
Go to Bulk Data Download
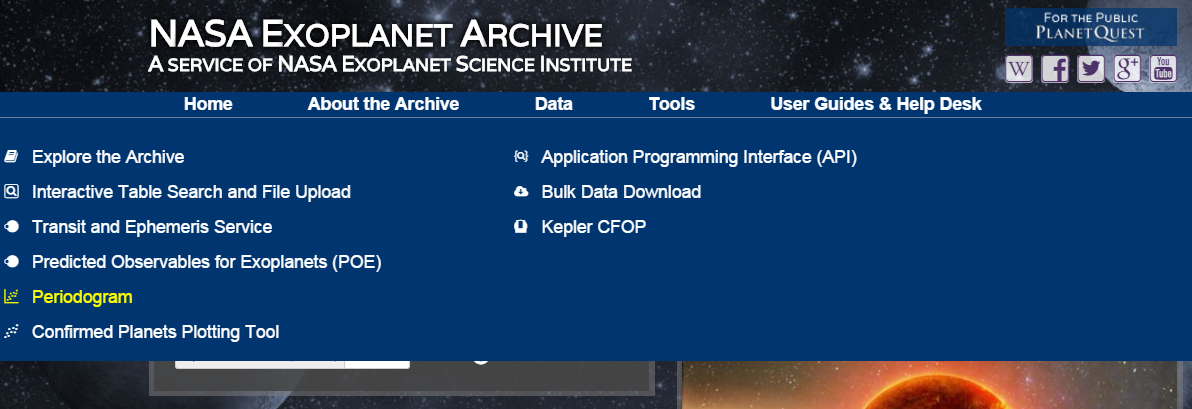click(x=621, y=192)
